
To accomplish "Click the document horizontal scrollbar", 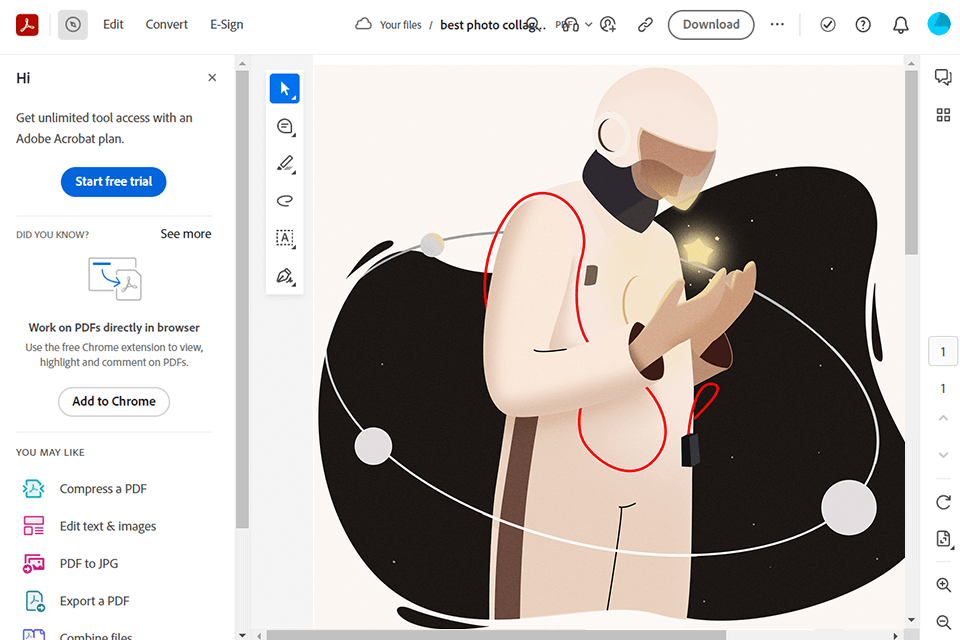I will click(x=496, y=635).
